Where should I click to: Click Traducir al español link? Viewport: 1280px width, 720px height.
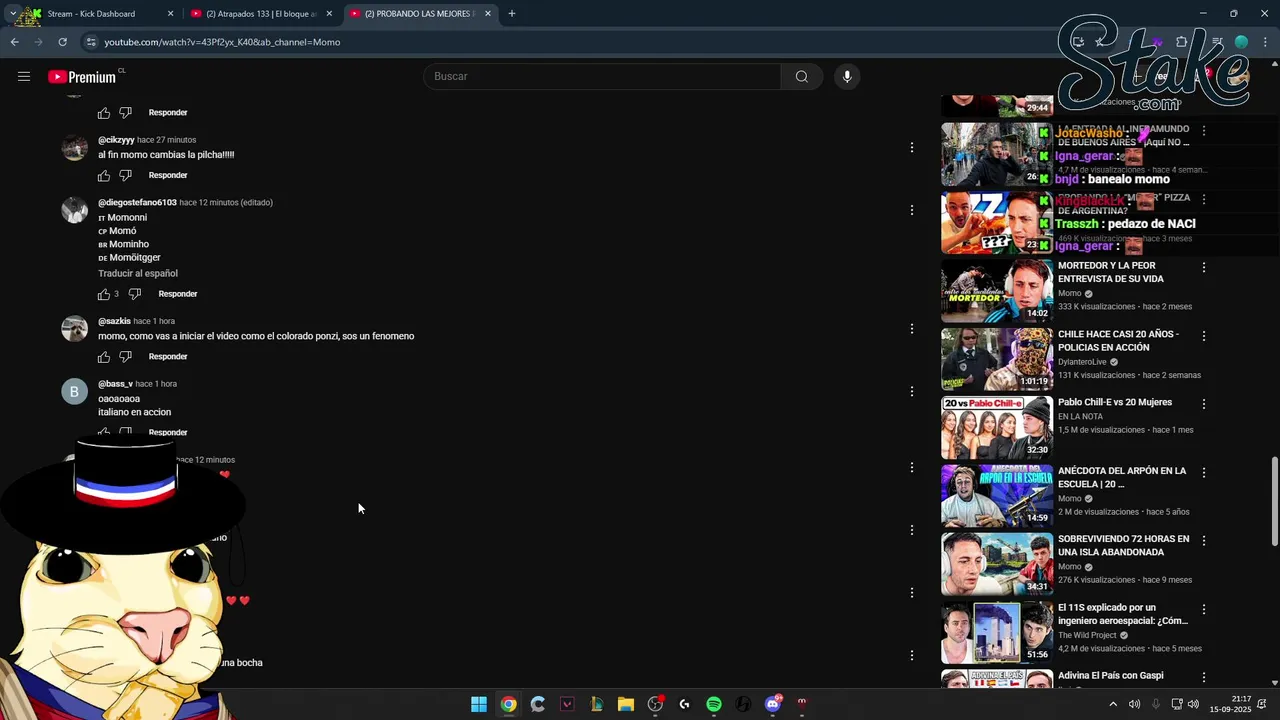click(x=138, y=274)
